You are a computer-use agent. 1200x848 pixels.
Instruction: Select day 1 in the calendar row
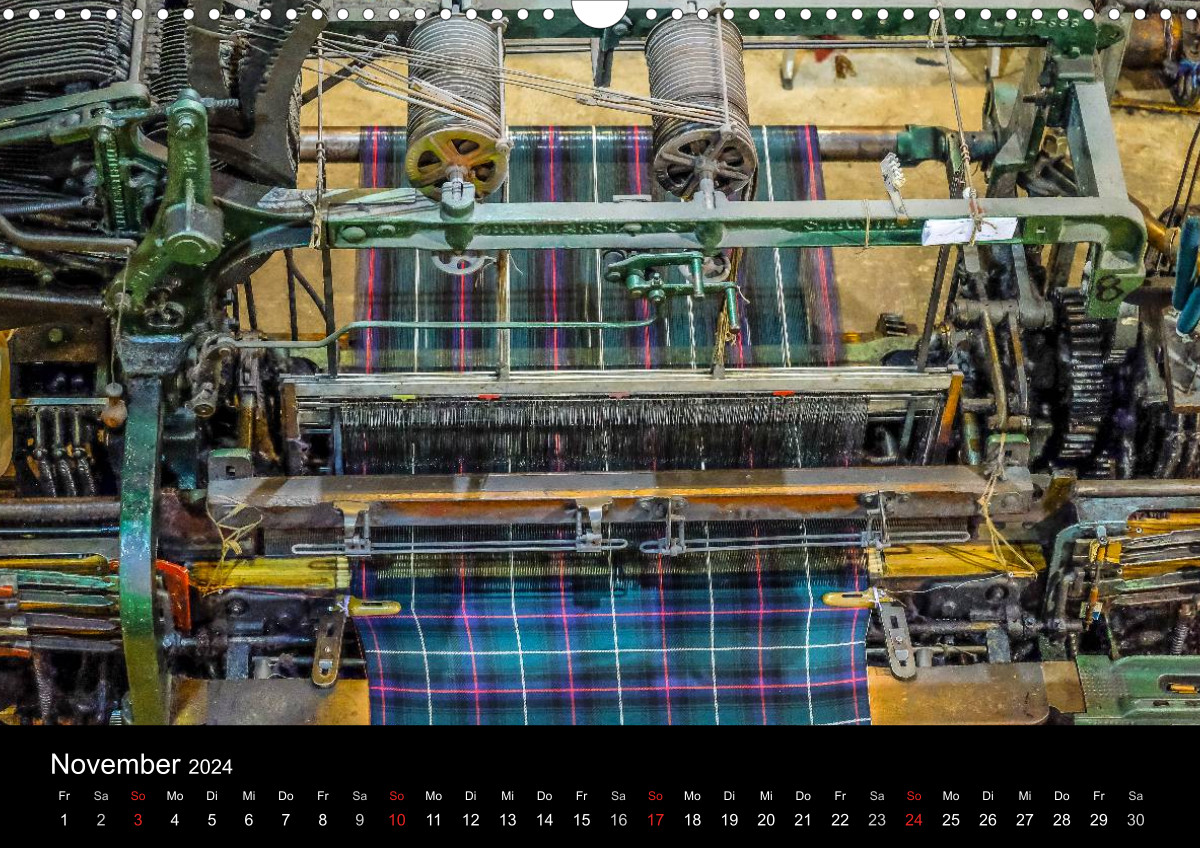pos(64,820)
